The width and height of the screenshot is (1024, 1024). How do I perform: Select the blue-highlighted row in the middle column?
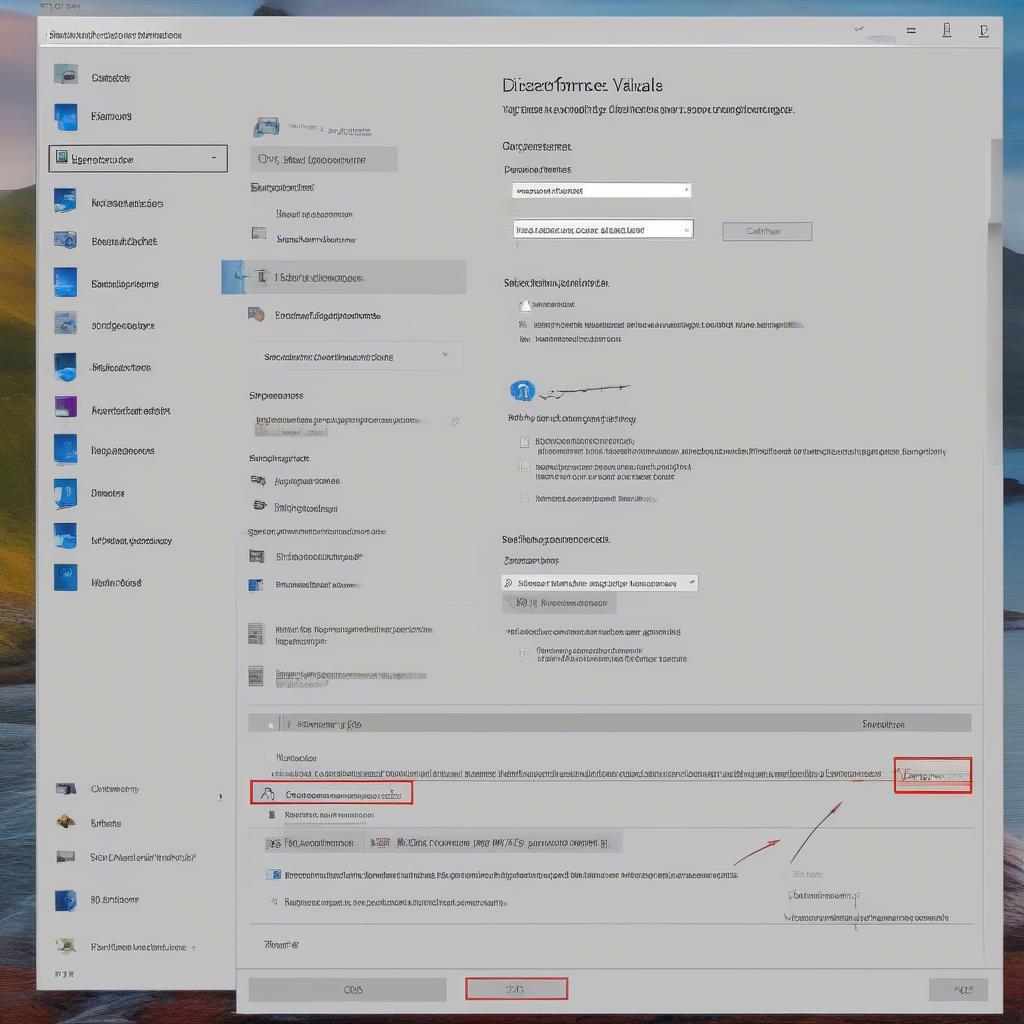point(344,277)
